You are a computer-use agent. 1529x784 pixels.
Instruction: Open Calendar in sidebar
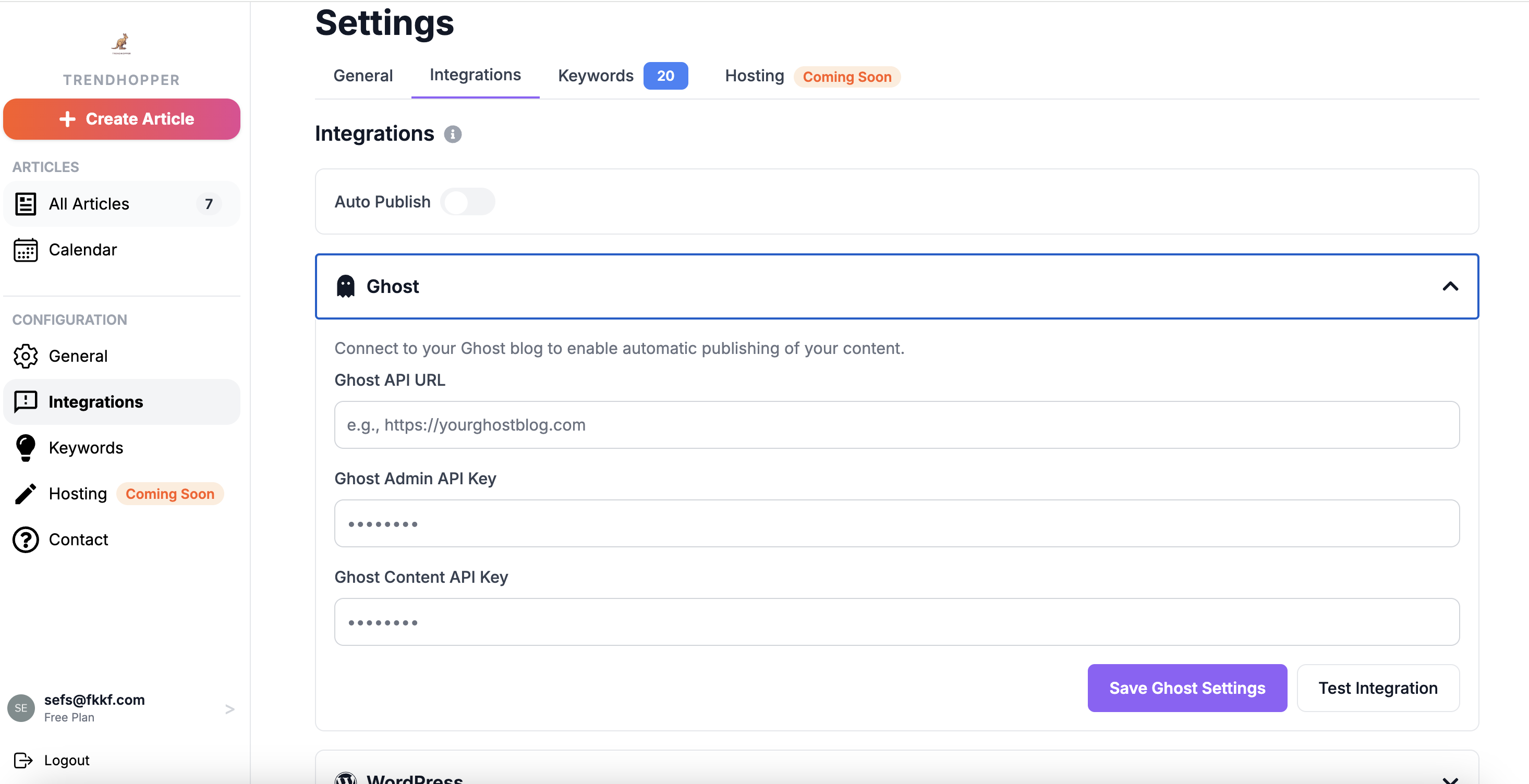click(x=122, y=250)
